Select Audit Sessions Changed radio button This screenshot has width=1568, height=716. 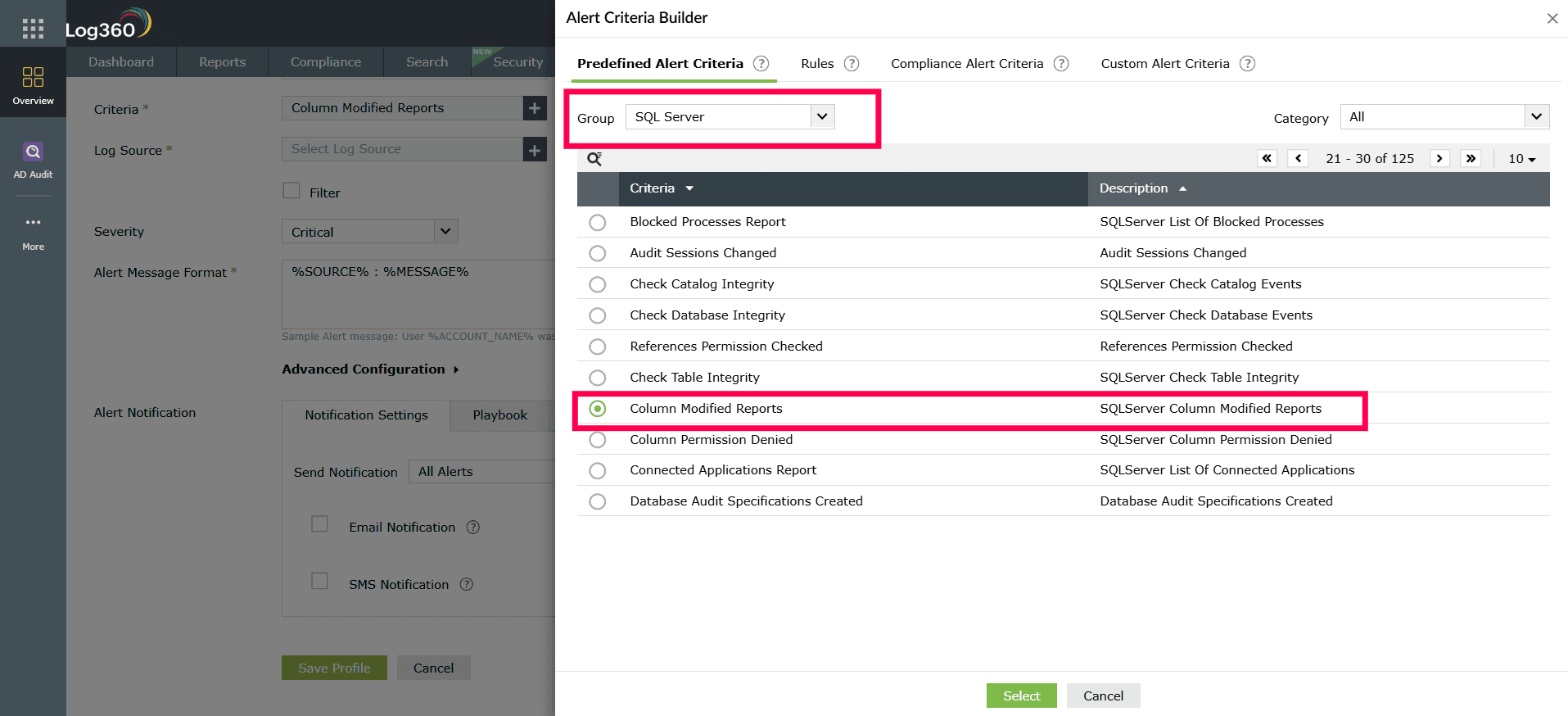point(598,253)
